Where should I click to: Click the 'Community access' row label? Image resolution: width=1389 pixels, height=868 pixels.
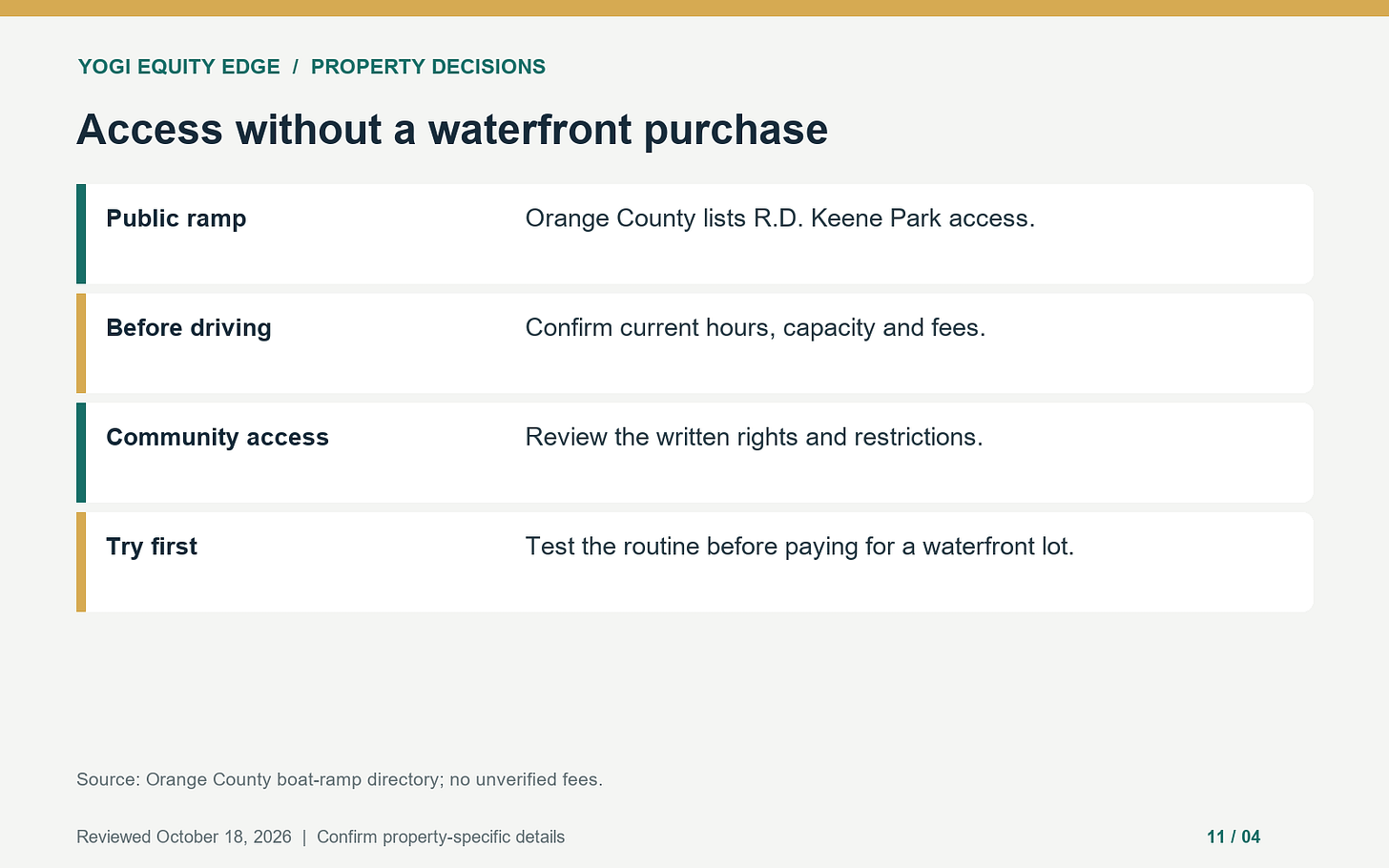pos(218,437)
